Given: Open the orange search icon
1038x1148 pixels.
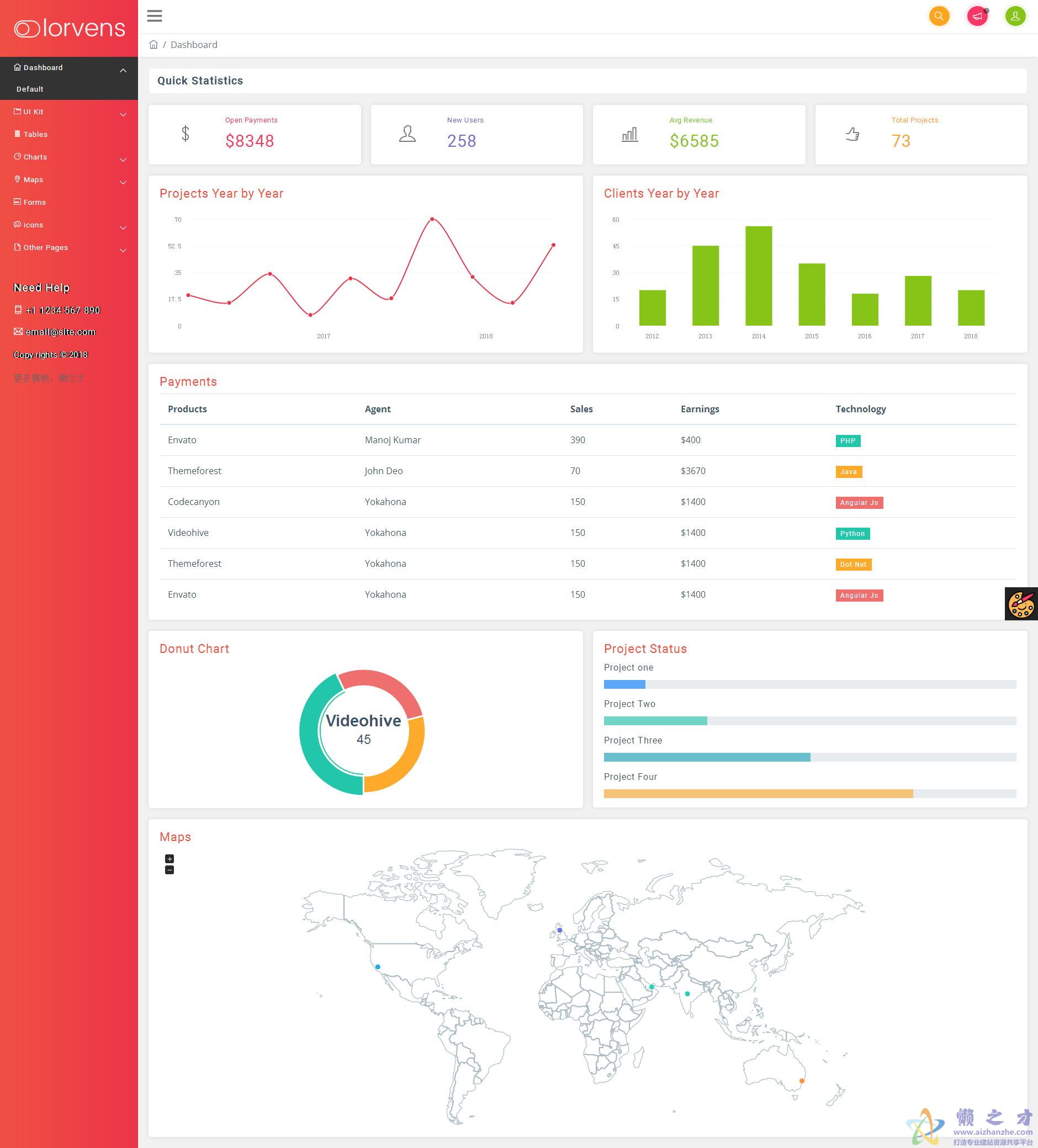Looking at the screenshot, I should [x=939, y=16].
